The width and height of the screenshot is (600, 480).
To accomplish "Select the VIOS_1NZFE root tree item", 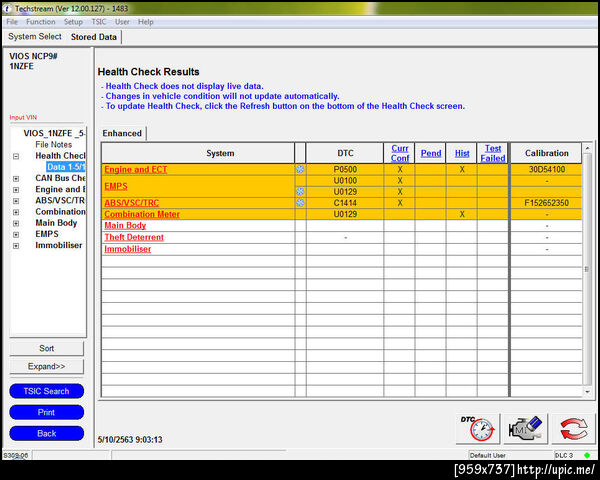I will coord(54,133).
